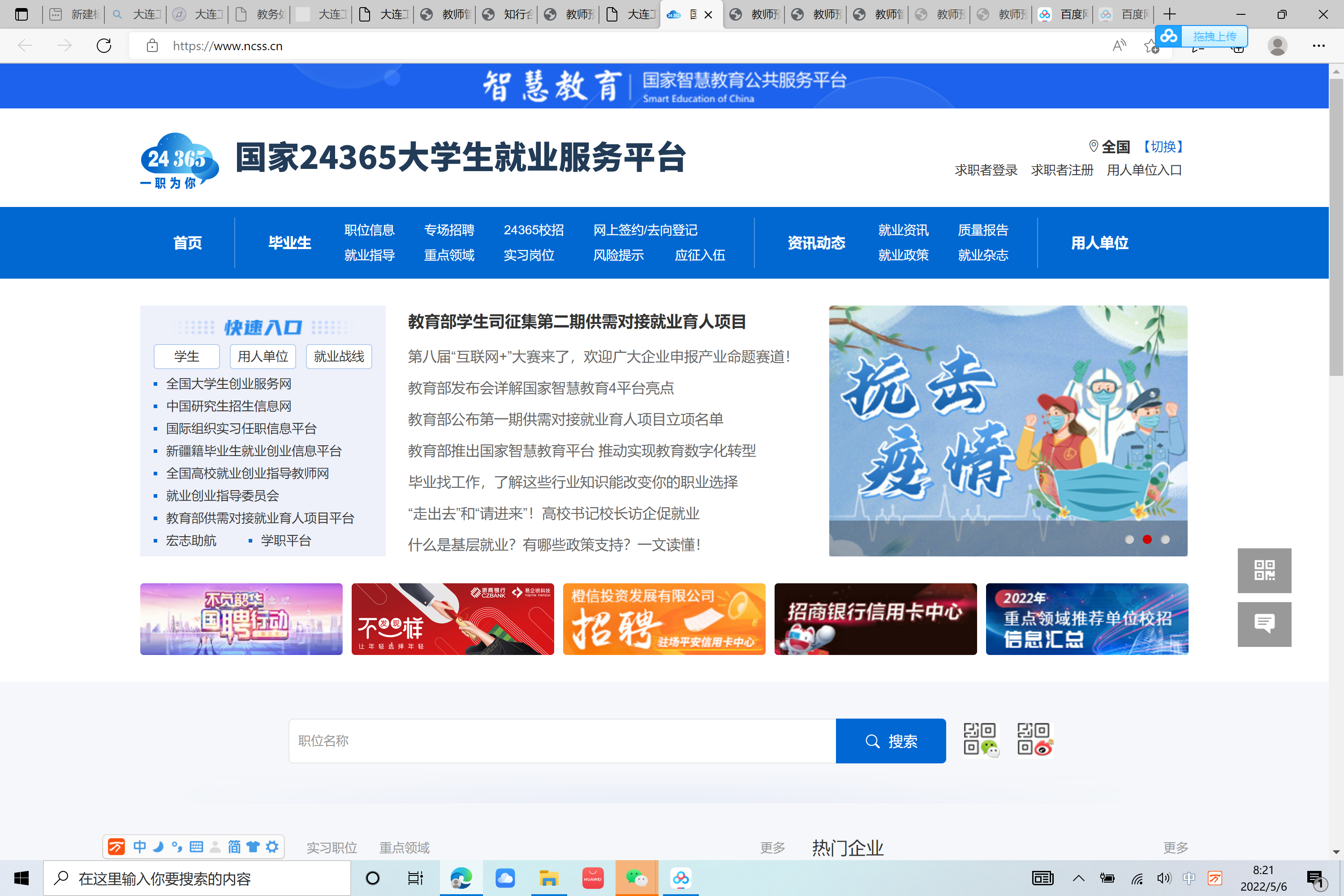Open the browser settings and more menu
The width and height of the screenshot is (1344, 896).
(x=1319, y=46)
